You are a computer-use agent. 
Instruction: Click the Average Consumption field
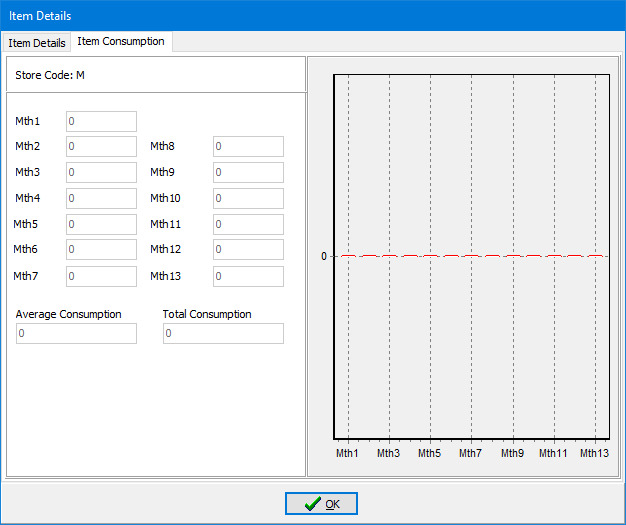[76, 333]
